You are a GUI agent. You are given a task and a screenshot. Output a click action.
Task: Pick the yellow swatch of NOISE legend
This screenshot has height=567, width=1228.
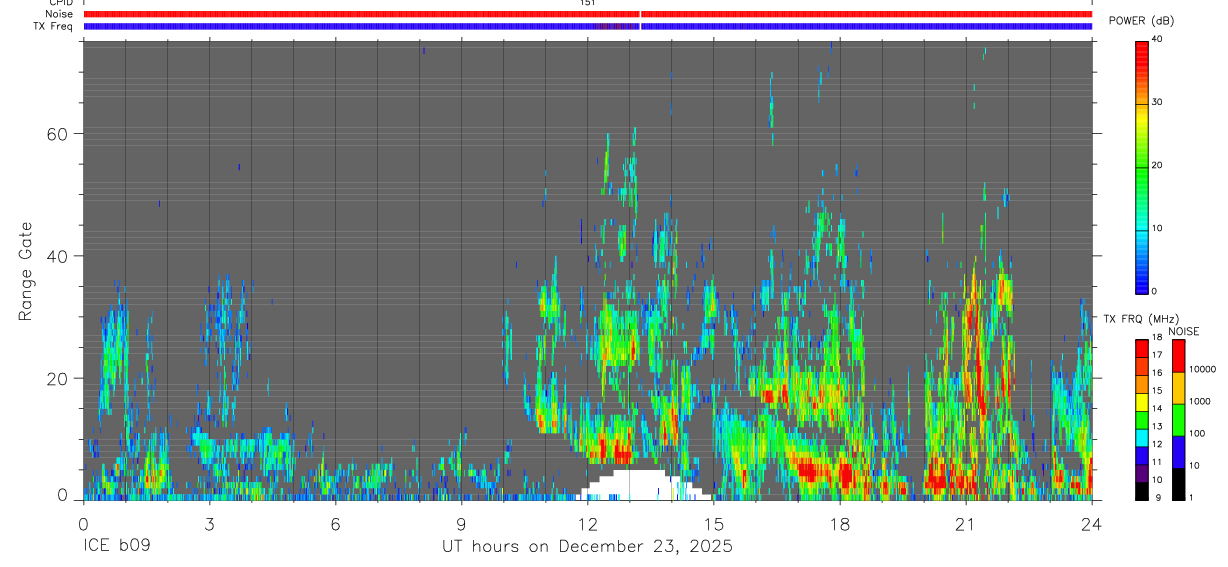point(1177,388)
